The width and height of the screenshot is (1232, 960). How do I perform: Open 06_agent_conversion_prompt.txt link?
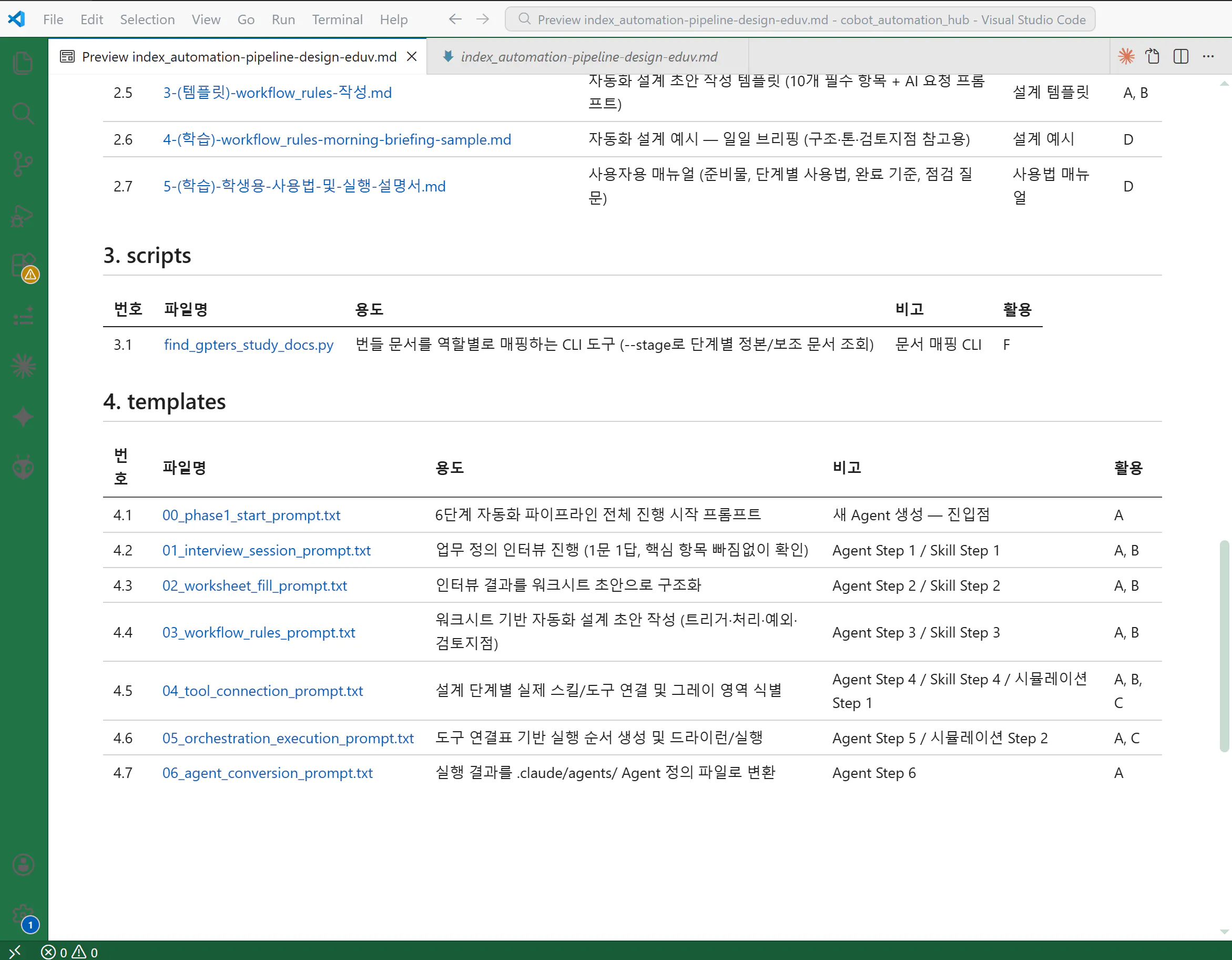[x=268, y=773]
